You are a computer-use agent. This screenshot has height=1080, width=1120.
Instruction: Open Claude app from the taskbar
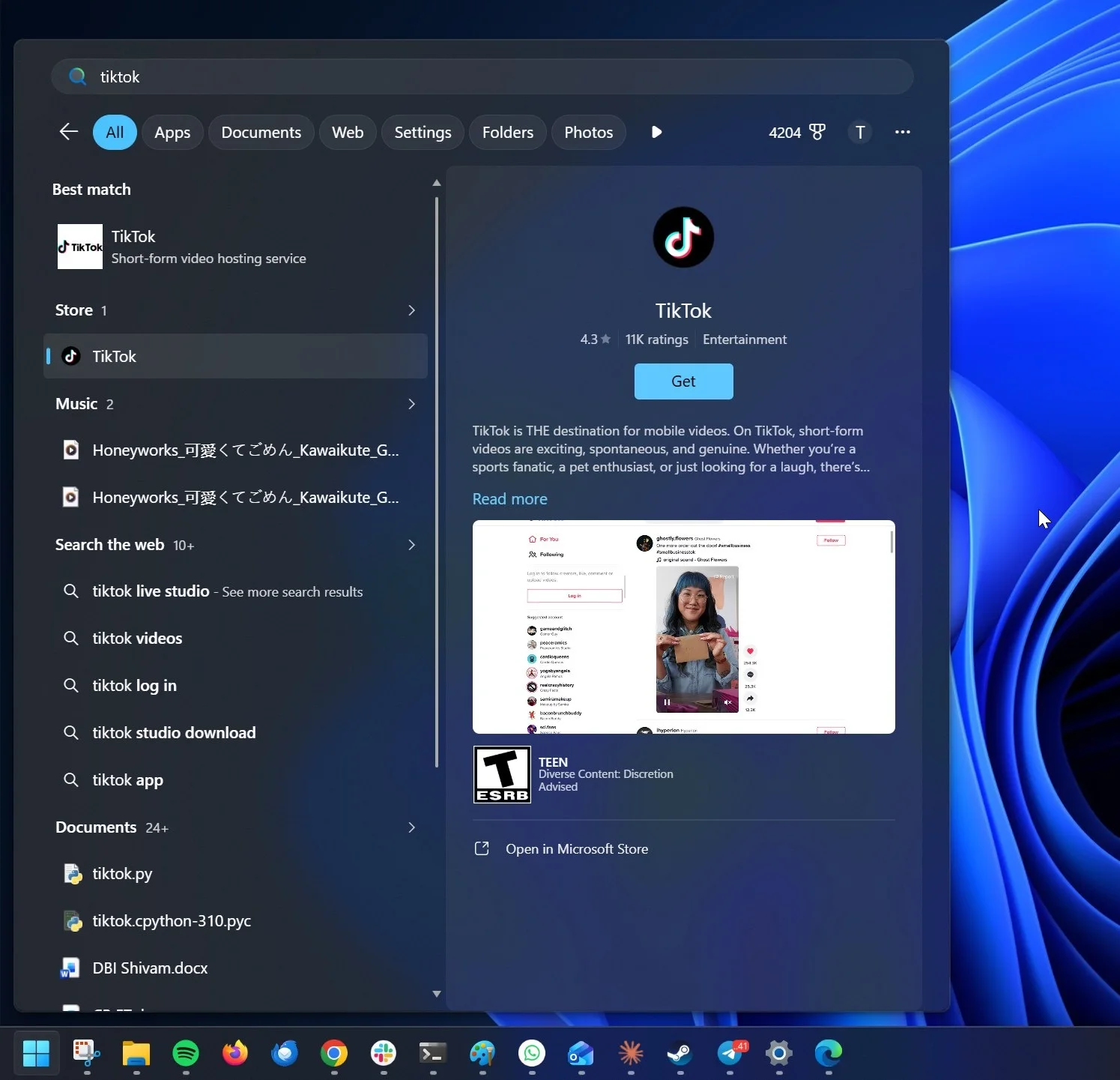coord(631,1053)
